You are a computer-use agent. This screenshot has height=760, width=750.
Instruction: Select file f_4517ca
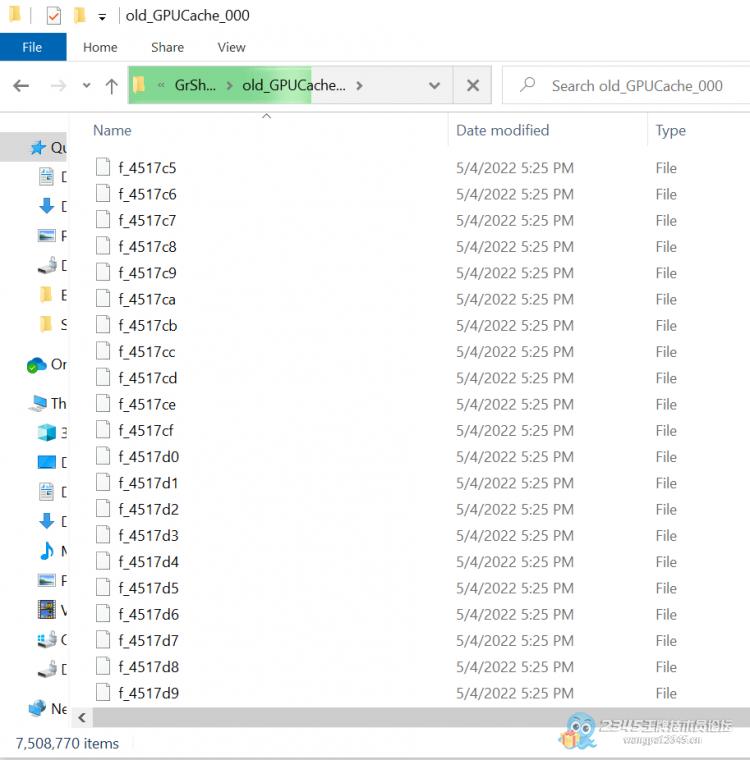click(x=147, y=300)
